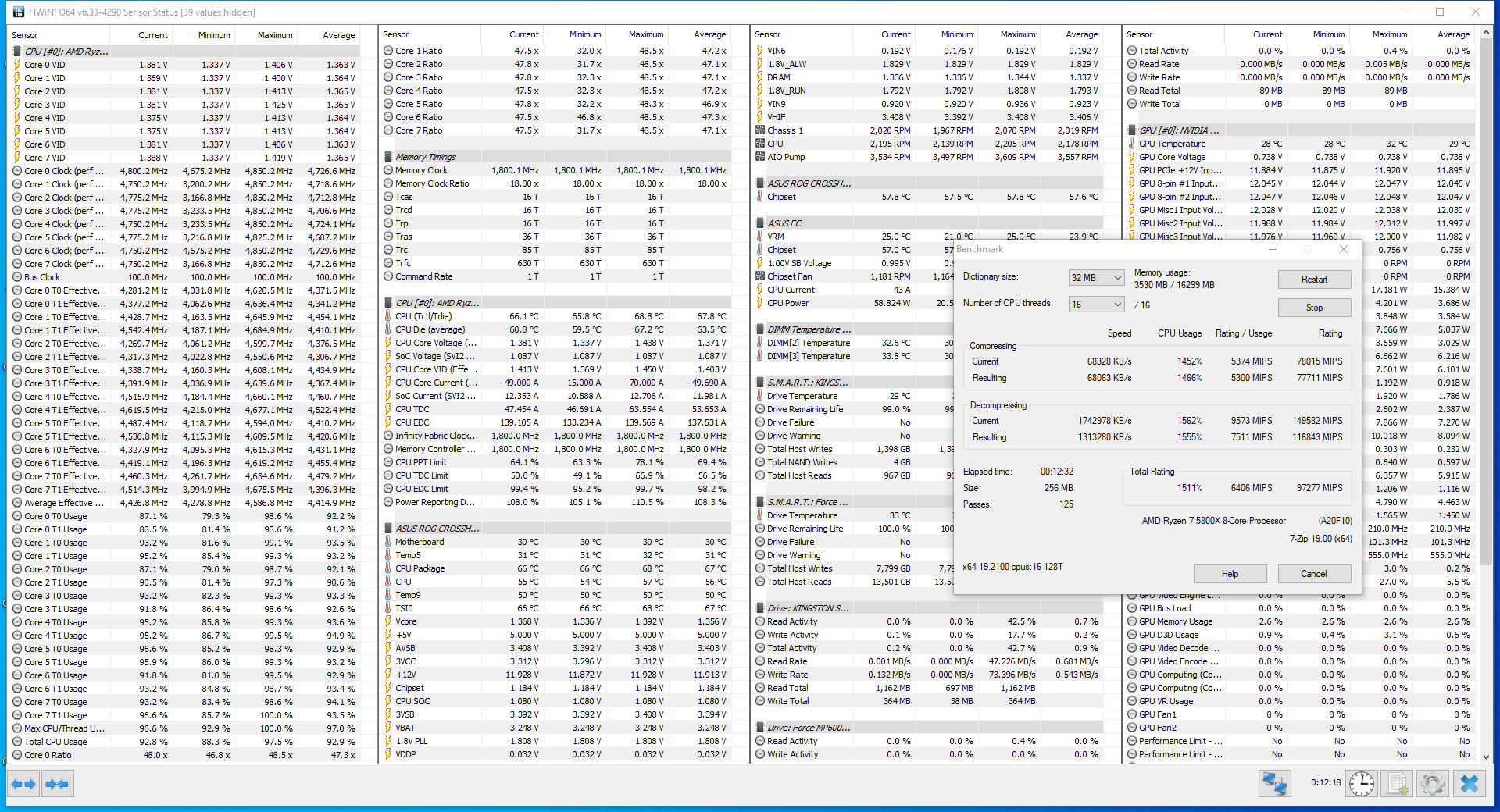1500x812 pixels.
Task: Click the icon beside CPU Power
Action: click(x=760, y=303)
